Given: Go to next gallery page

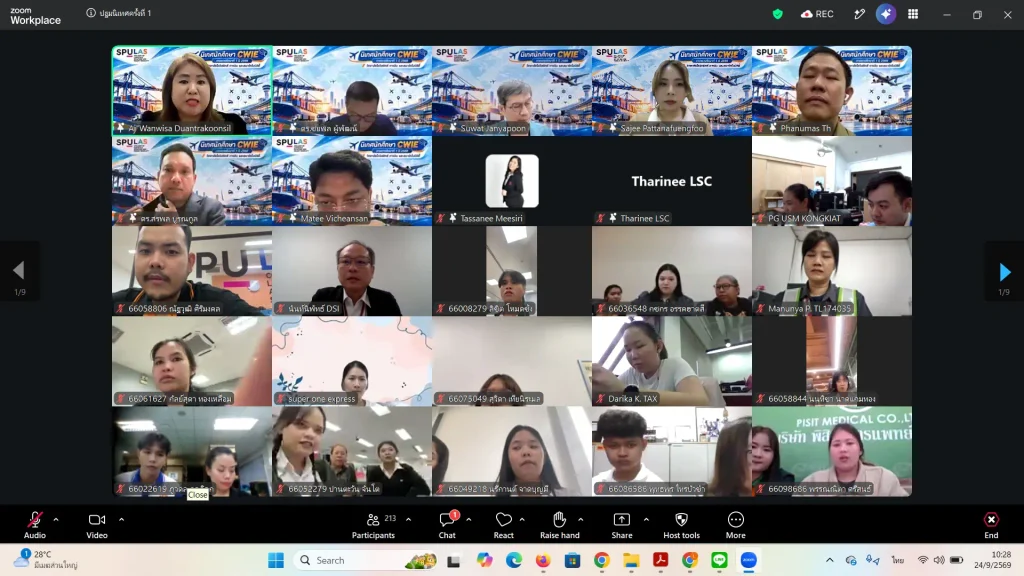Looking at the screenshot, I should coord(1004,271).
